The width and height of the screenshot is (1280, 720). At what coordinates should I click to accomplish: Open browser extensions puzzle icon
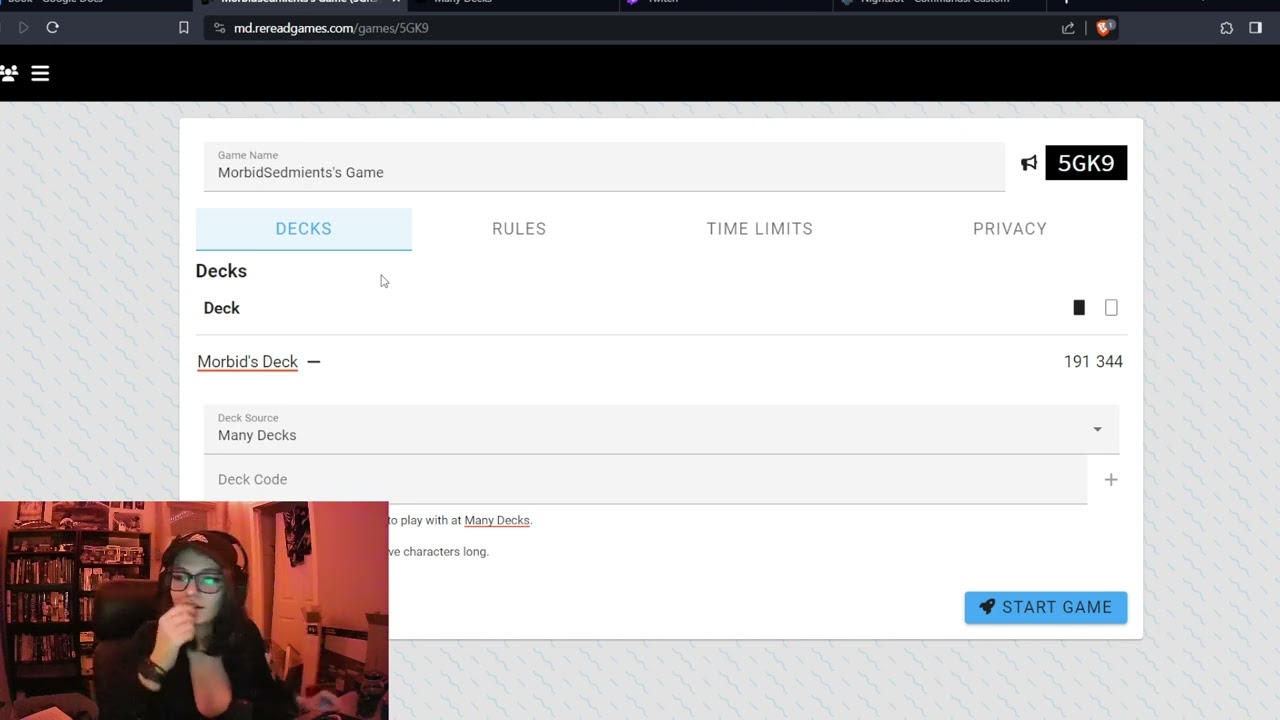(1227, 28)
